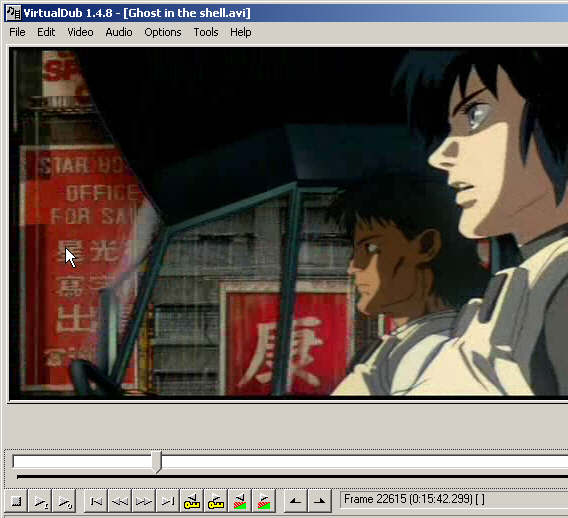This screenshot has height=518, width=568.
Task: Click the seek bar track past the thumb
Action: tap(364, 461)
